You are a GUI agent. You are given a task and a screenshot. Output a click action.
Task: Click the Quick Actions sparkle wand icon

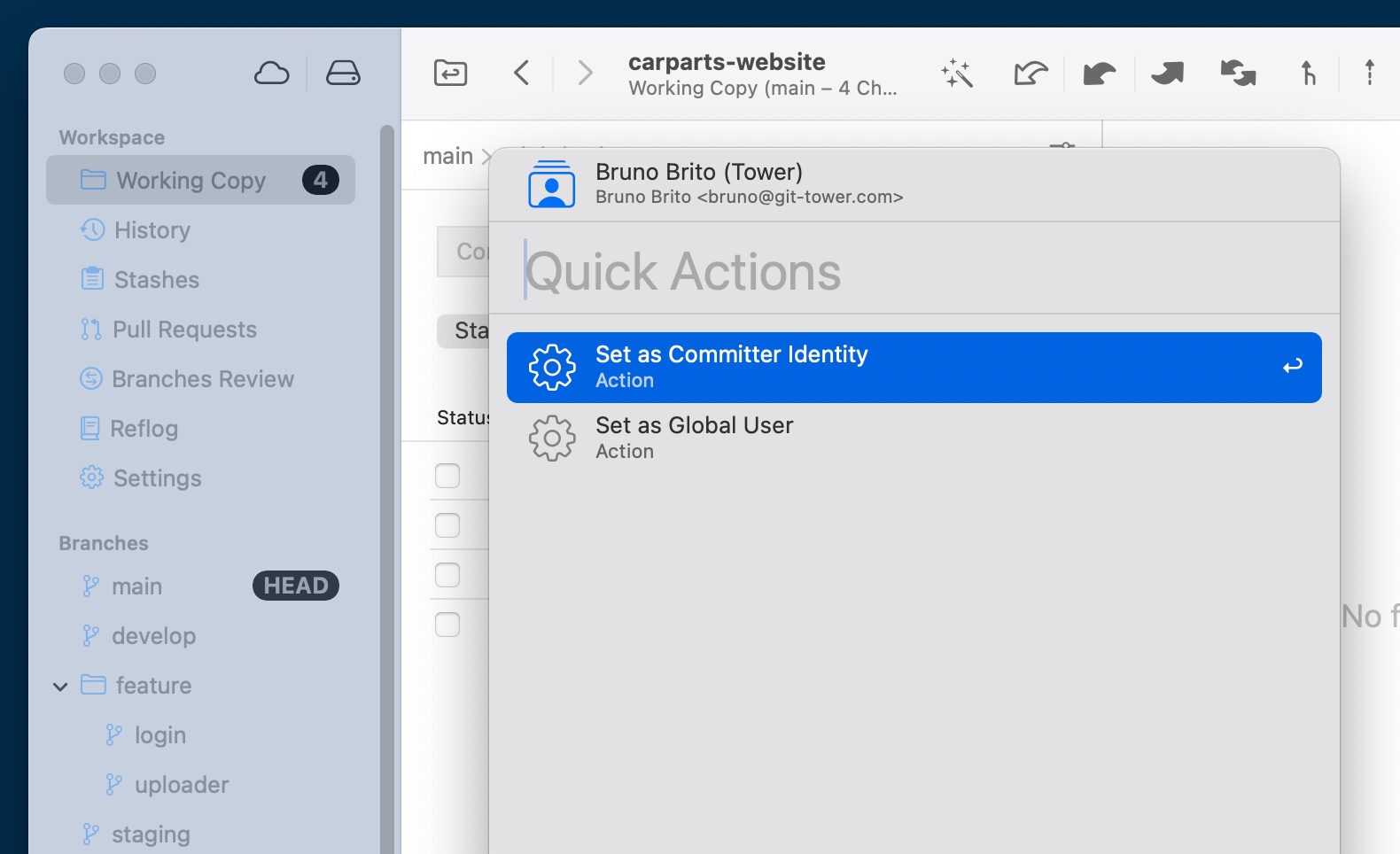957,73
